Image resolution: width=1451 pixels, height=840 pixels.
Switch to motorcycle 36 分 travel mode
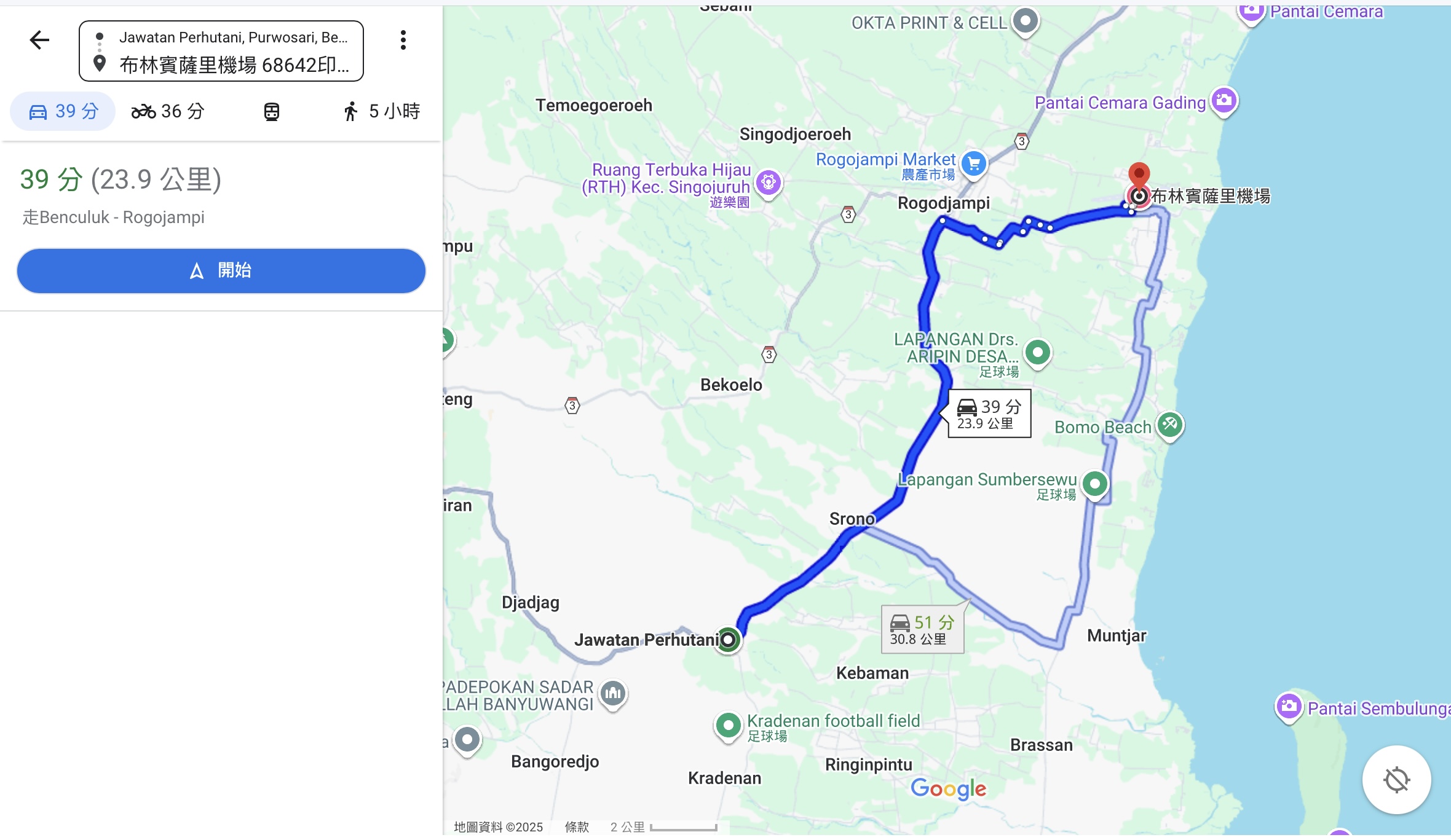tap(167, 111)
